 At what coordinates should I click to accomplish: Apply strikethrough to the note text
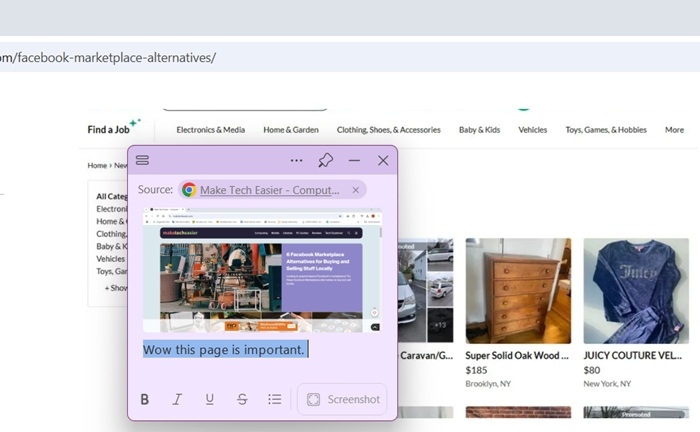[x=242, y=399]
